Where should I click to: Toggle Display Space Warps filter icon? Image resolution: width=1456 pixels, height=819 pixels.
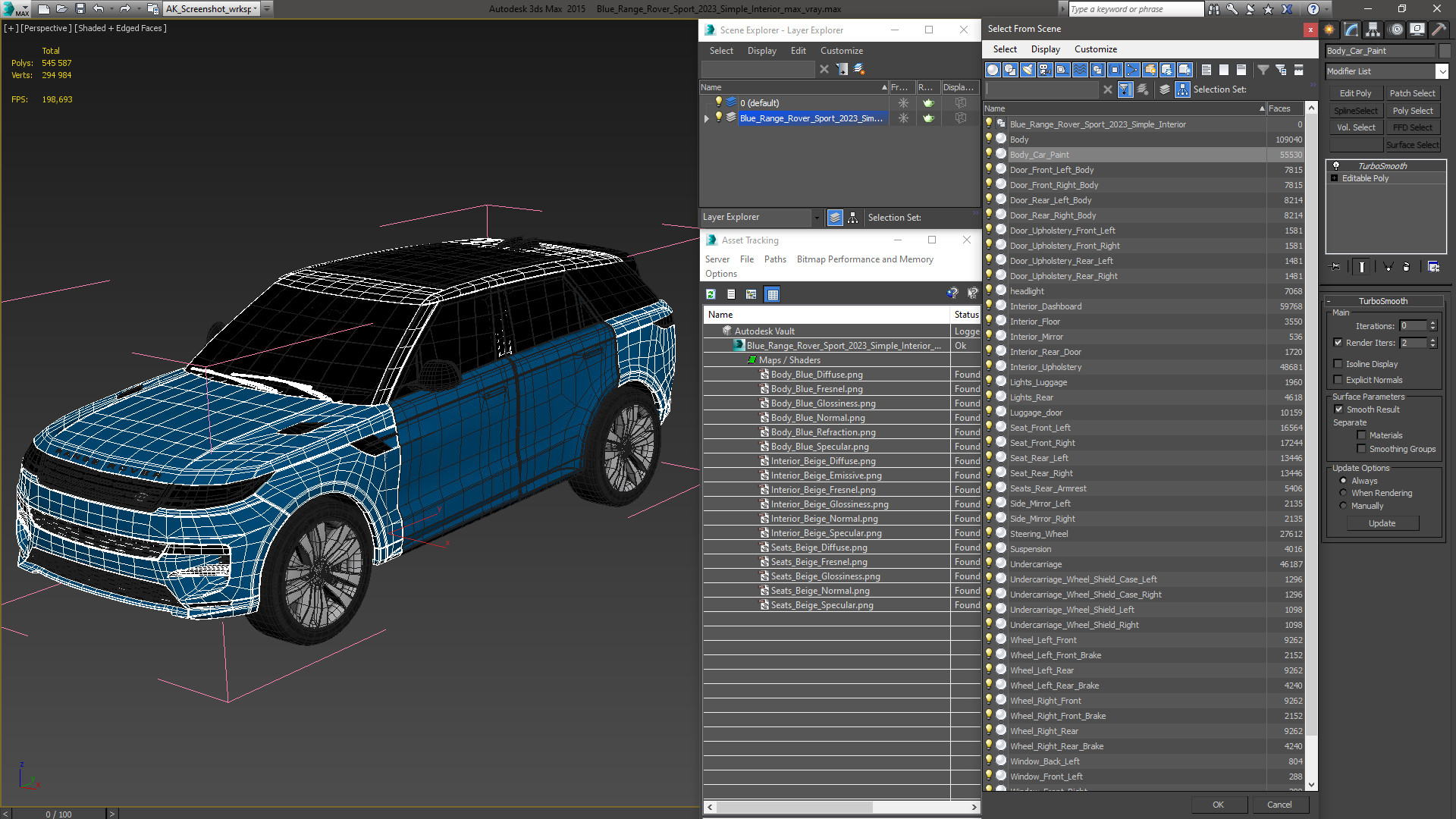tap(1080, 70)
